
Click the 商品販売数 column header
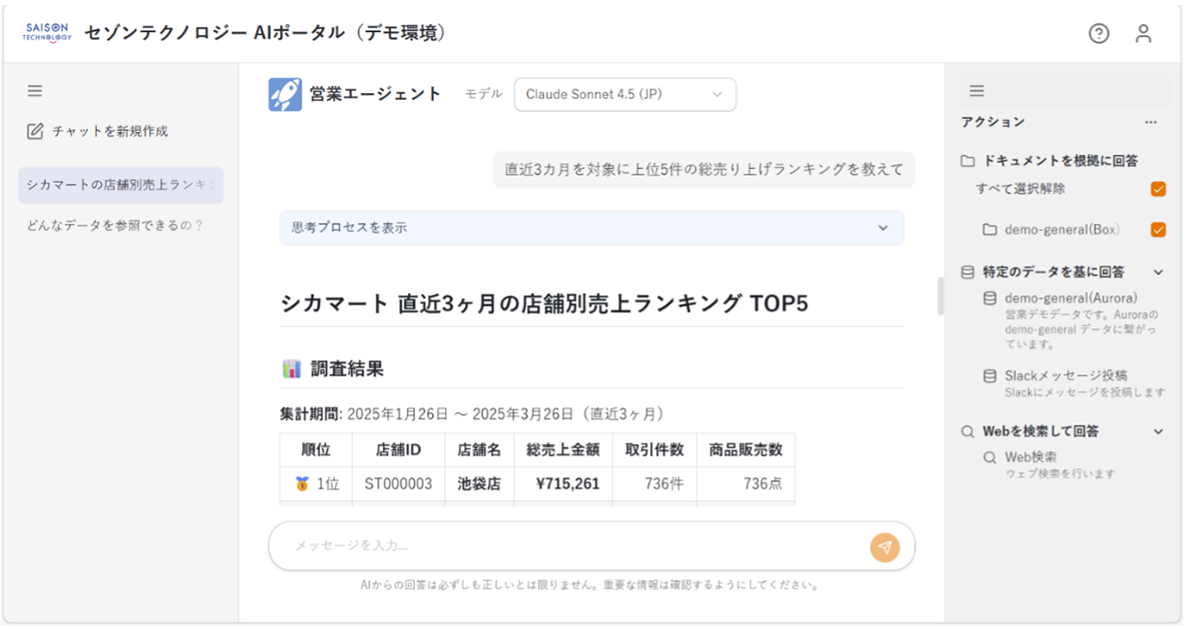click(x=746, y=450)
